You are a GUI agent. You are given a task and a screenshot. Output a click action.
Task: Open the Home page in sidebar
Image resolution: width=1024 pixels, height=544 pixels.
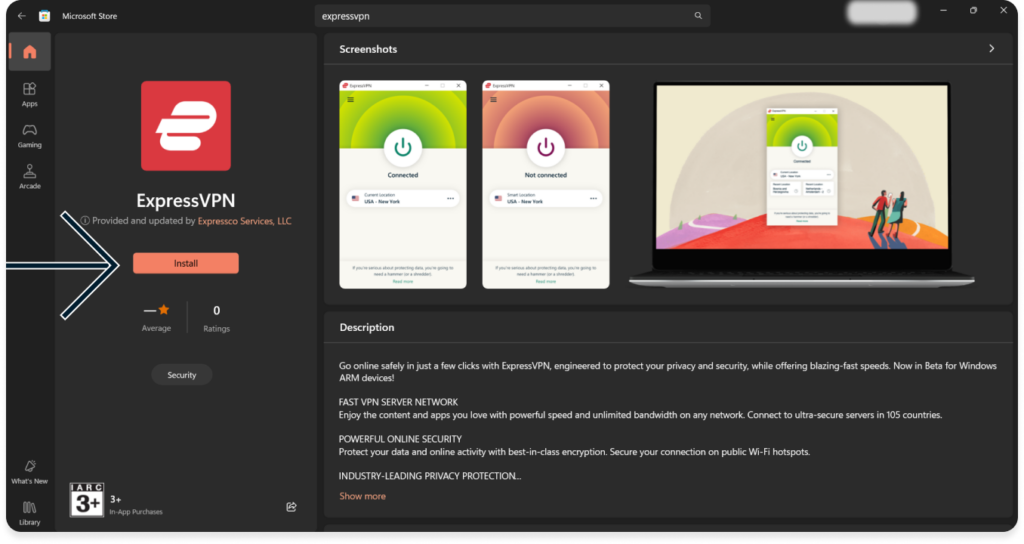point(30,52)
